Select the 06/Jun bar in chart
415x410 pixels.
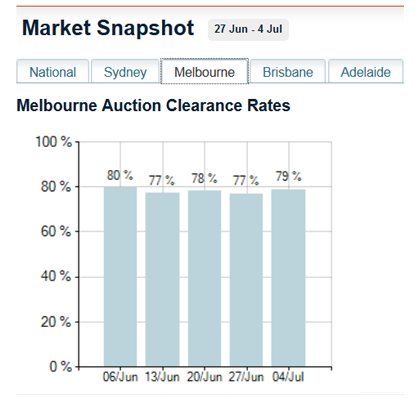(120, 277)
